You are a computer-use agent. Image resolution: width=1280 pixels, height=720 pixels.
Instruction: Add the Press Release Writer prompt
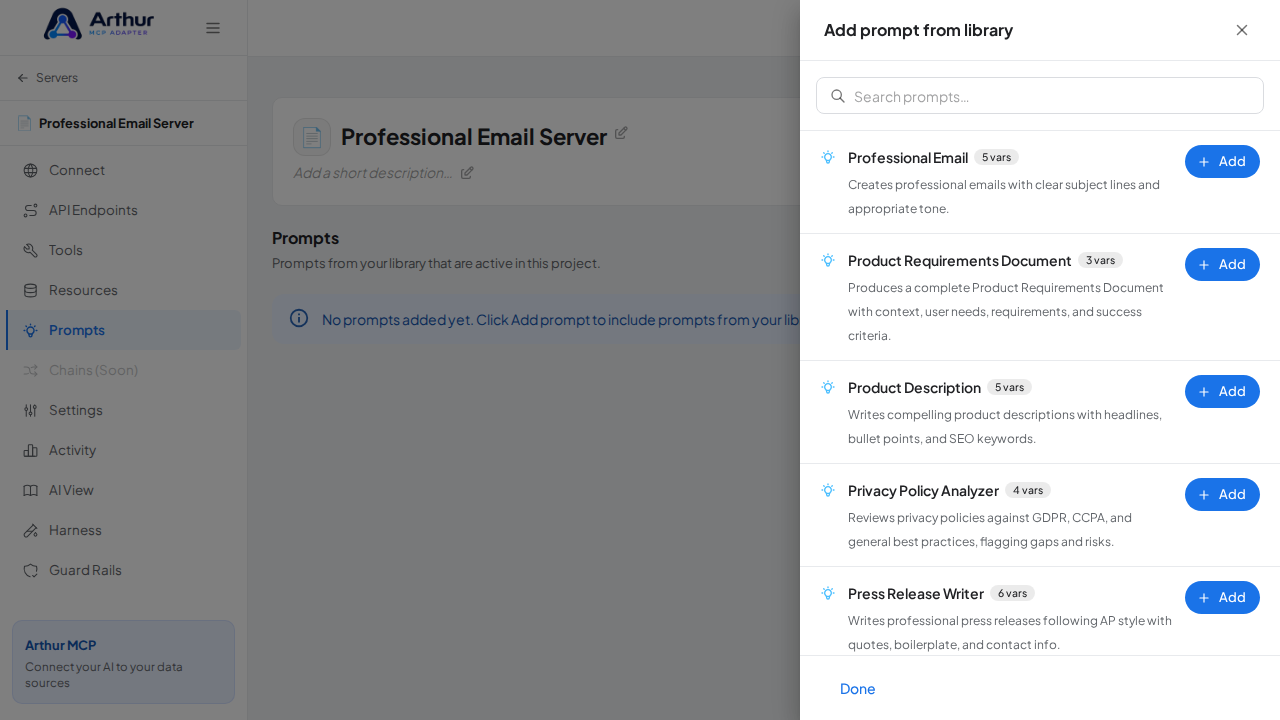(x=1222, y=597)
